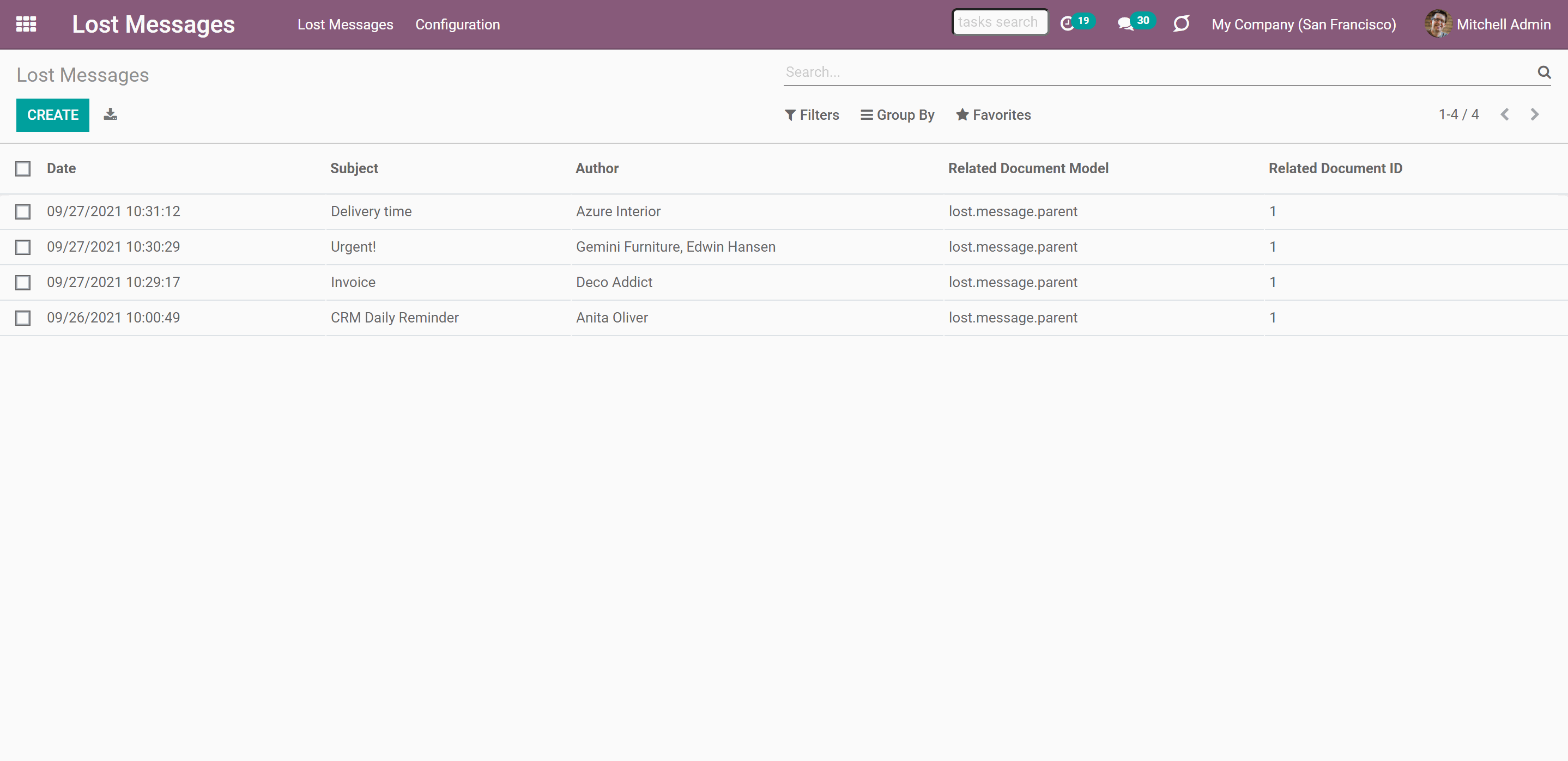1568x761 pixels.
Task: Click the Invoice subject cell
Action: click(353, 282)
